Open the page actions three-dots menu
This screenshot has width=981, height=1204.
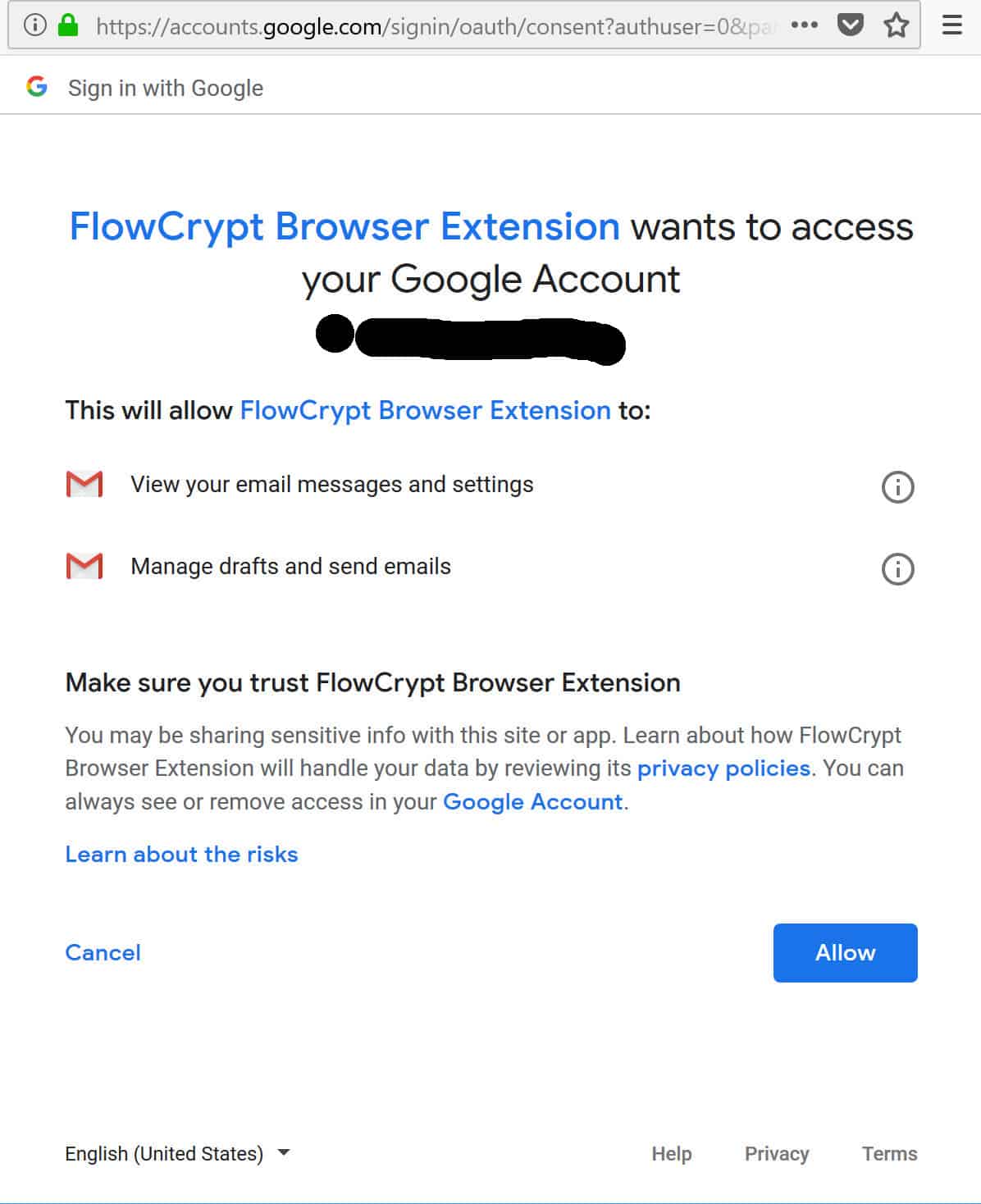point(804,25)
